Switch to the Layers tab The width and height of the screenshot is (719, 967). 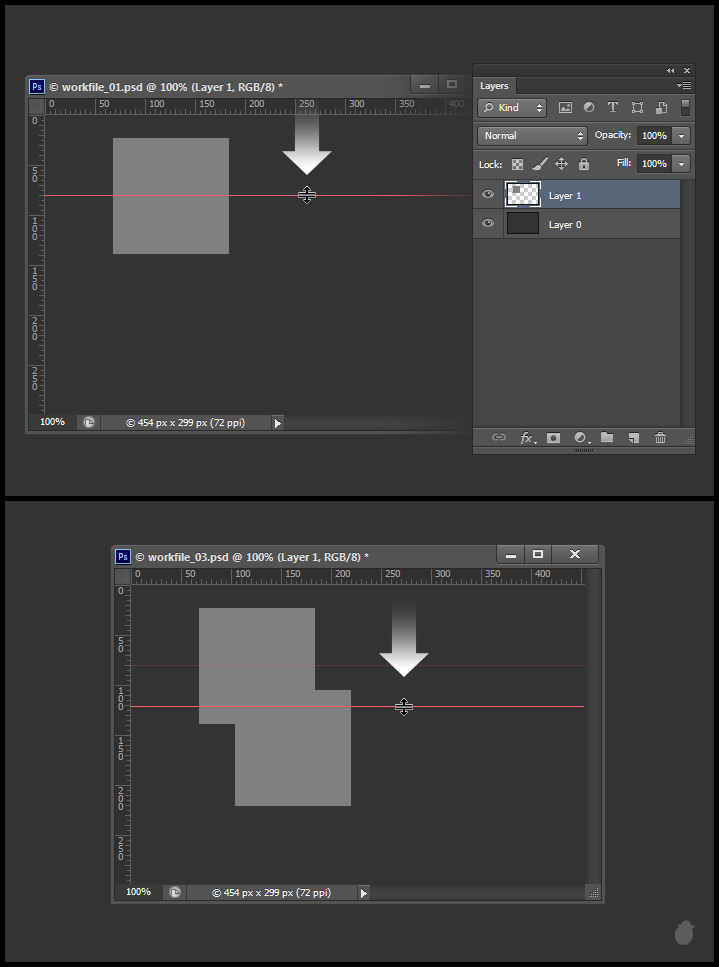[x=494, y=86]
